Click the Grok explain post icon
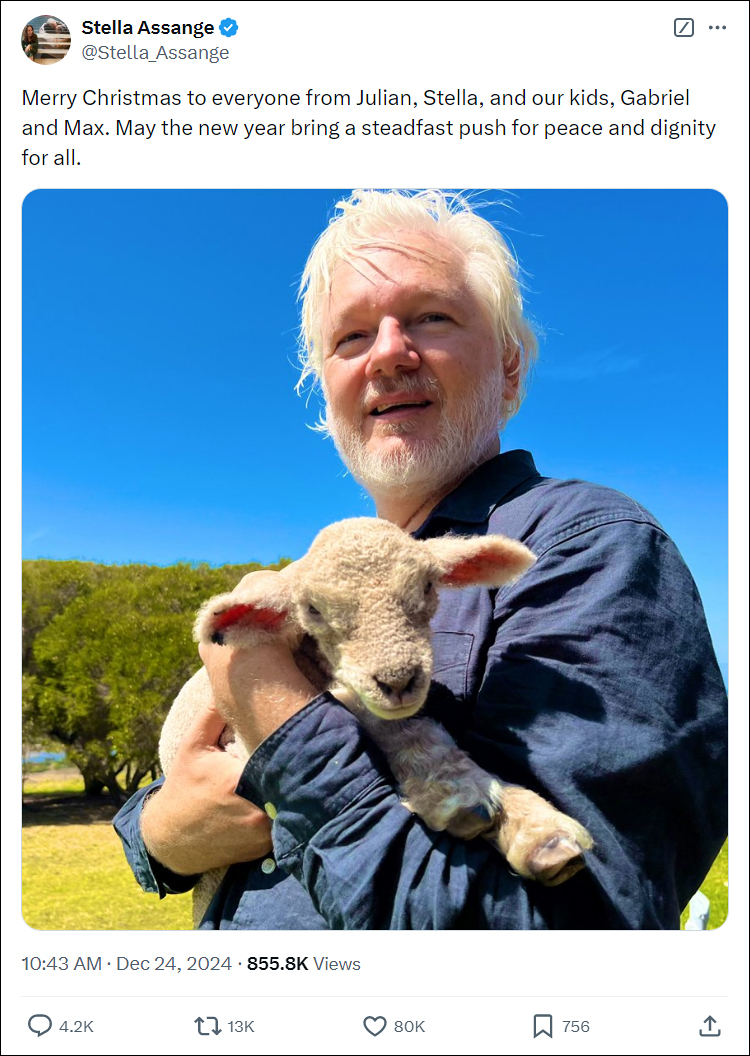 (x=683, y=28)
